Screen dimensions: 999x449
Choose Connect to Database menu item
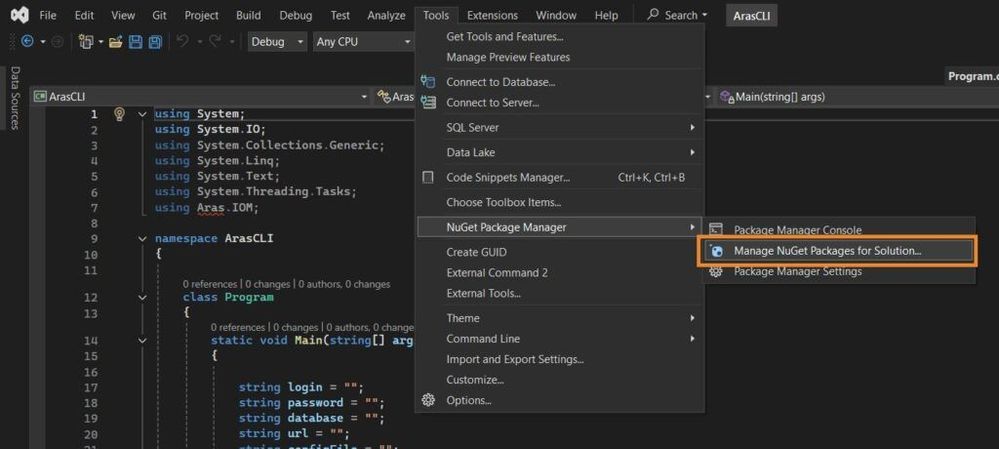(x=500, y=82)
